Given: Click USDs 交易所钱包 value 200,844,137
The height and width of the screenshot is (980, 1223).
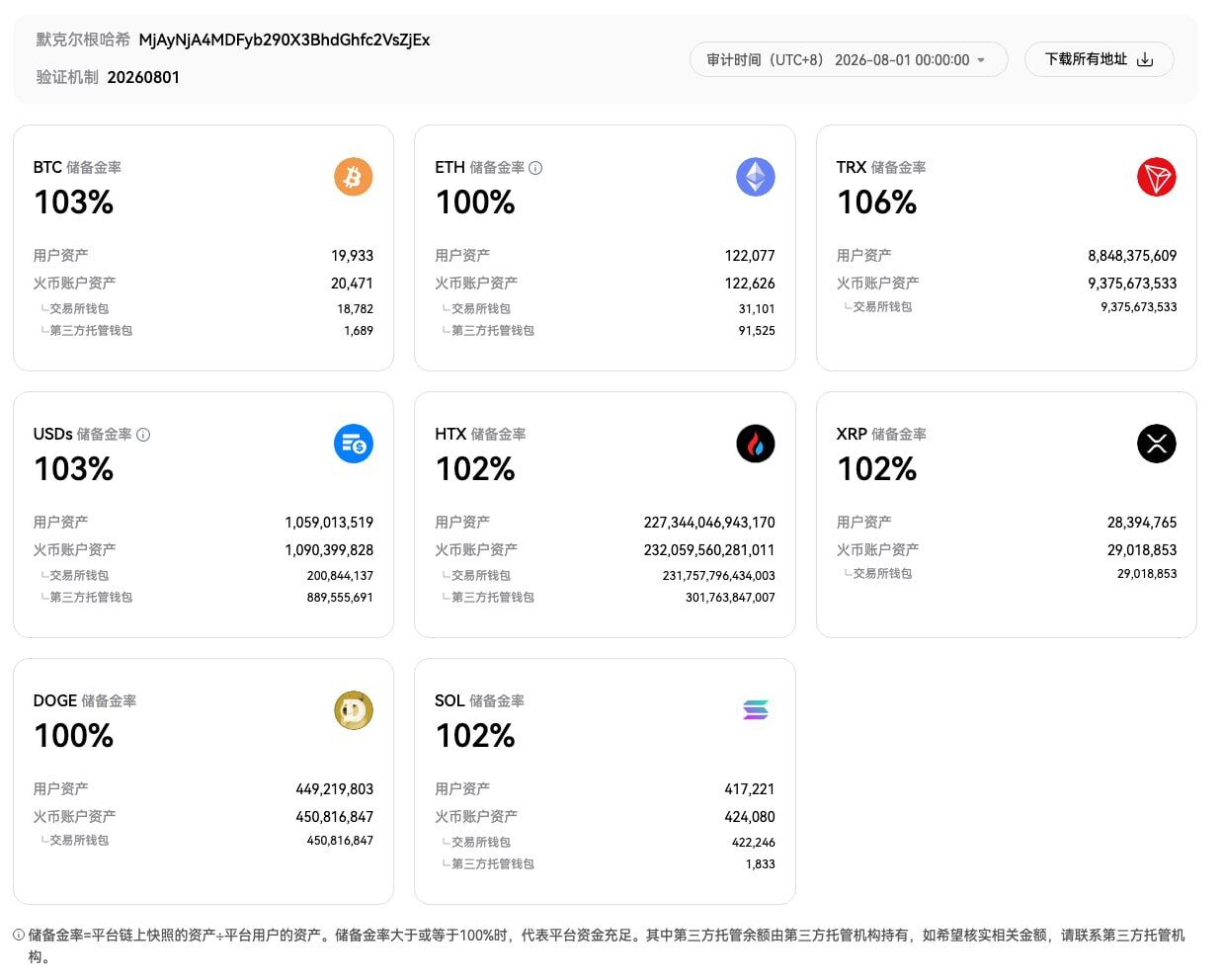Looking at the screenshot, I should pos(340,576).
